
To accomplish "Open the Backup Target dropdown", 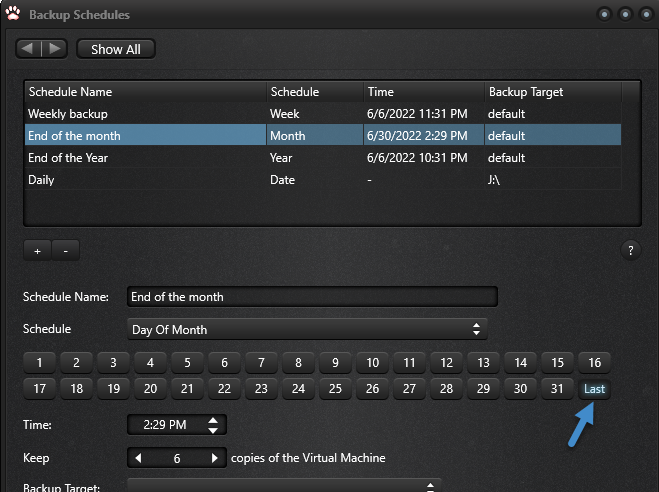I will point(284,486).
